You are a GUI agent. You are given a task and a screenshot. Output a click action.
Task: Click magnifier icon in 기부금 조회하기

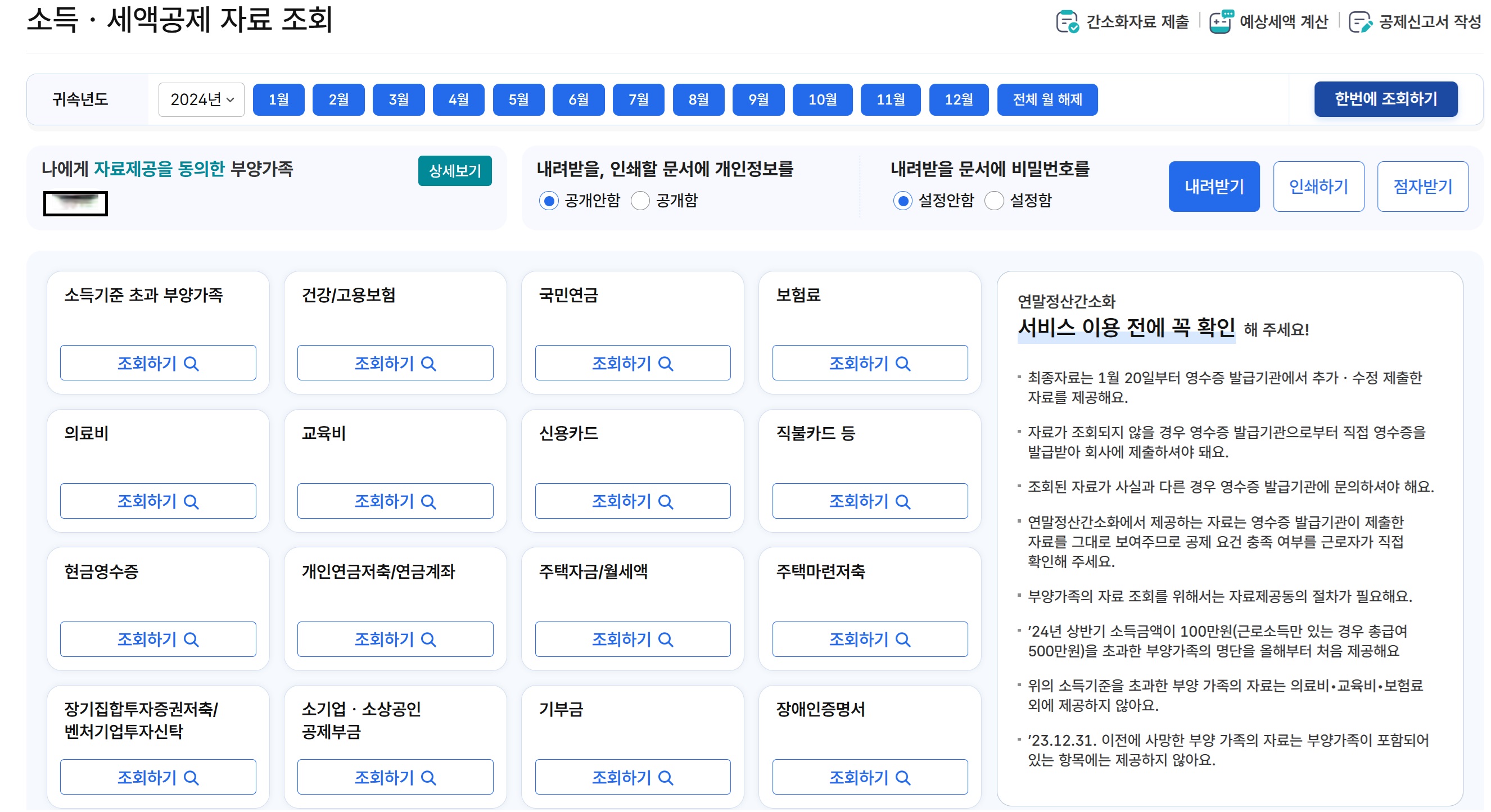[666, 778]
